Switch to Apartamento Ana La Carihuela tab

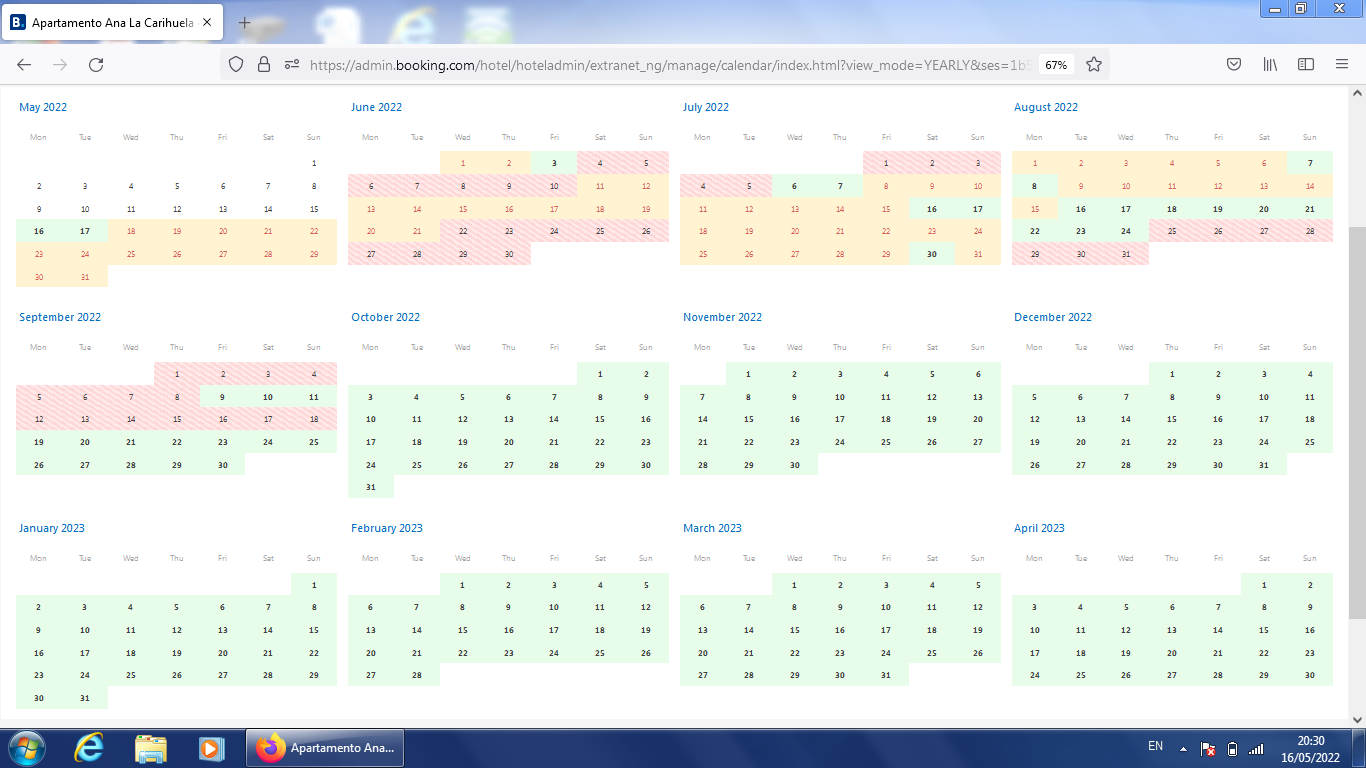(110, 22)
